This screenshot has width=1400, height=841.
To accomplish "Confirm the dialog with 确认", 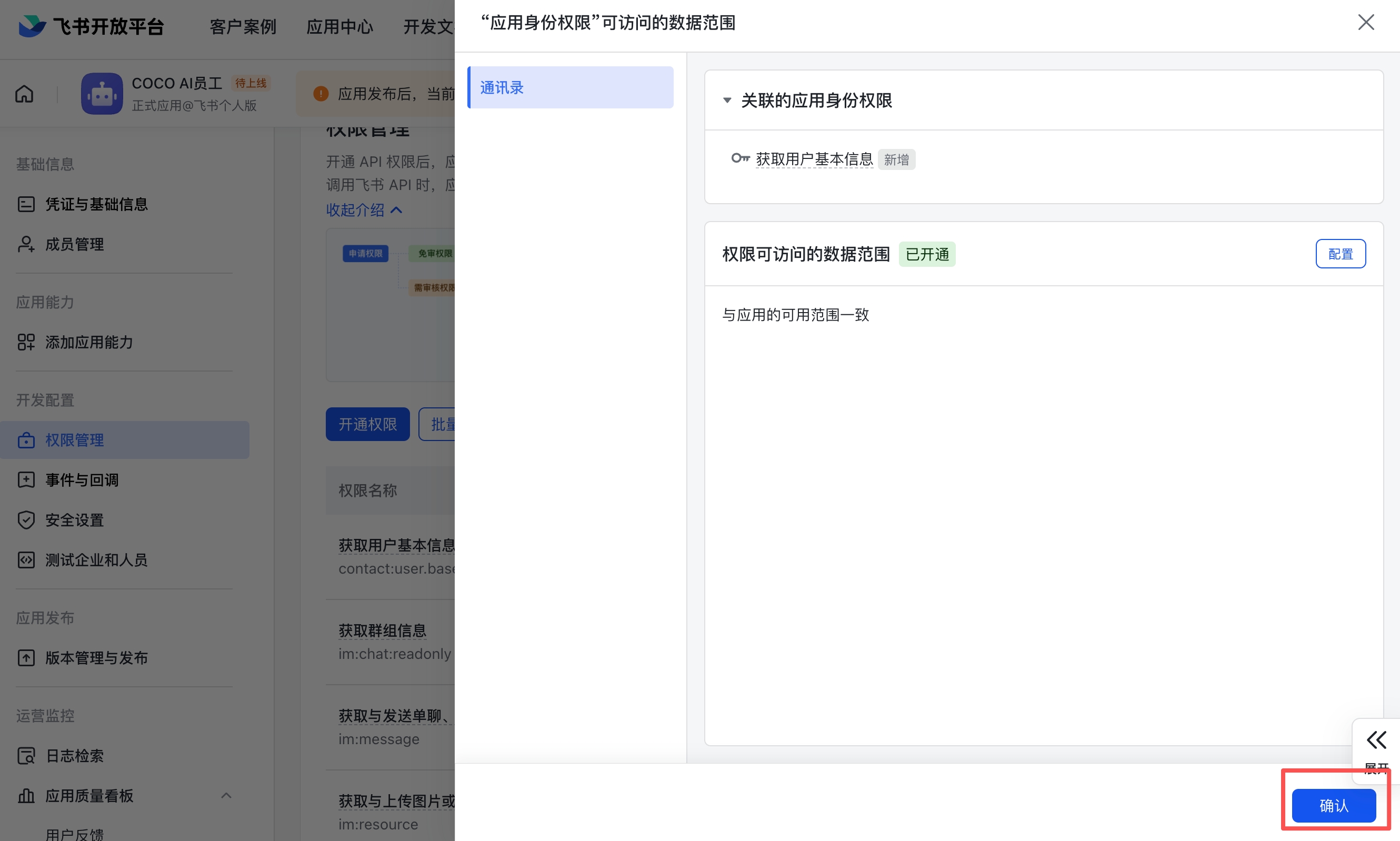I will [1334, 806].
